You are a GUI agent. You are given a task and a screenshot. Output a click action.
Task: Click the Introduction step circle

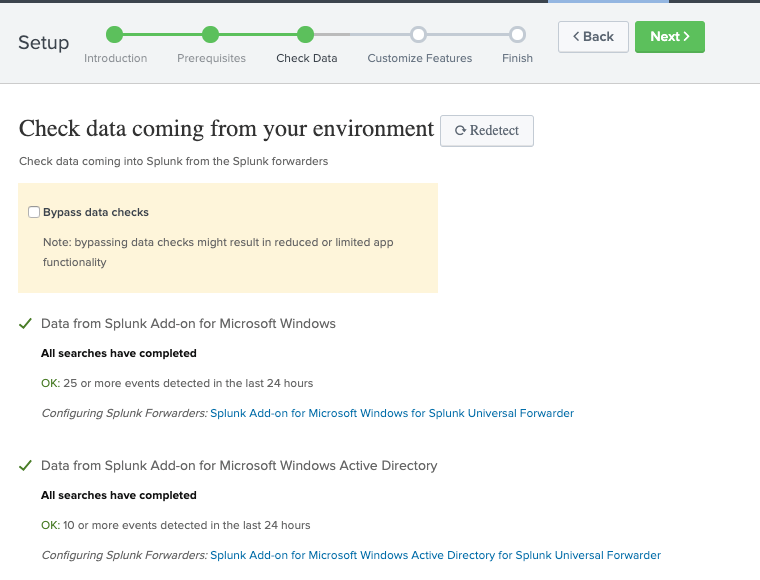pos(115,35)
